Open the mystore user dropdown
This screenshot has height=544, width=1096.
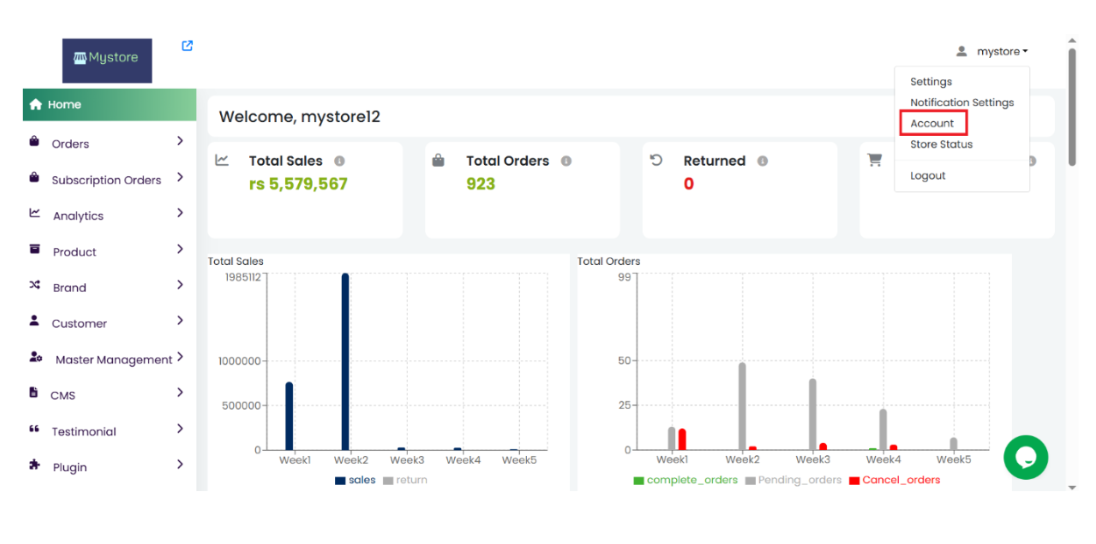pyautogui.click(x=993, y=51)
